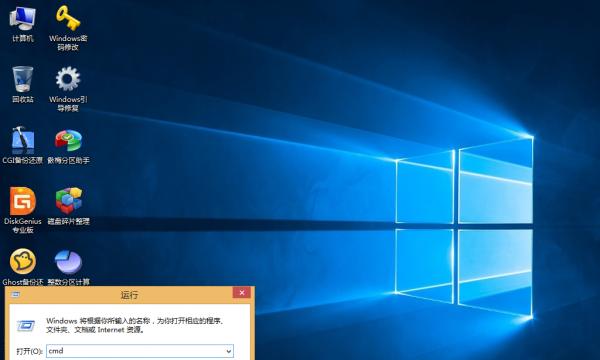Click the Windows logo on the desktop wallpaper
Viewport: 600px width, 360px height.
point(464,227)
